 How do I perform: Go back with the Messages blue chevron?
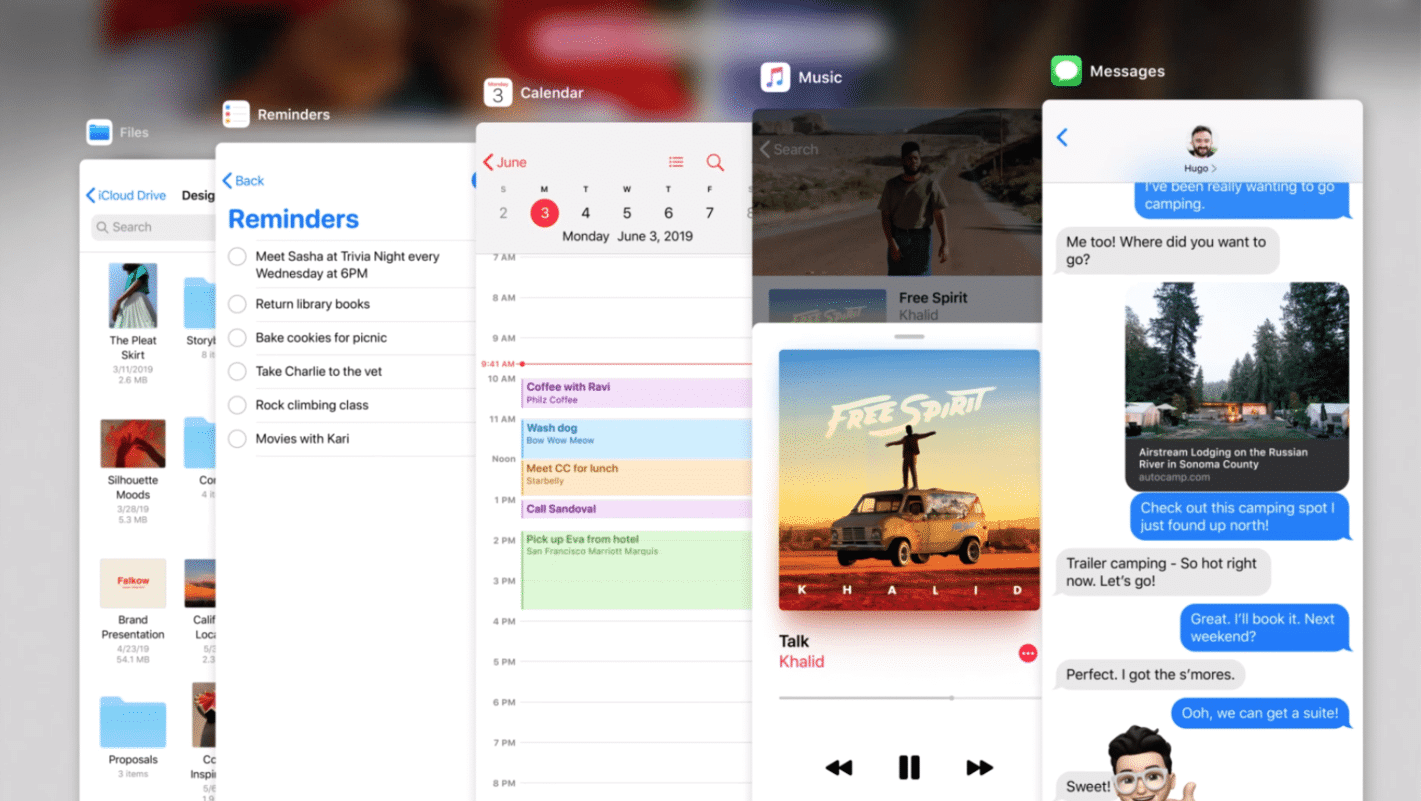1062,137
